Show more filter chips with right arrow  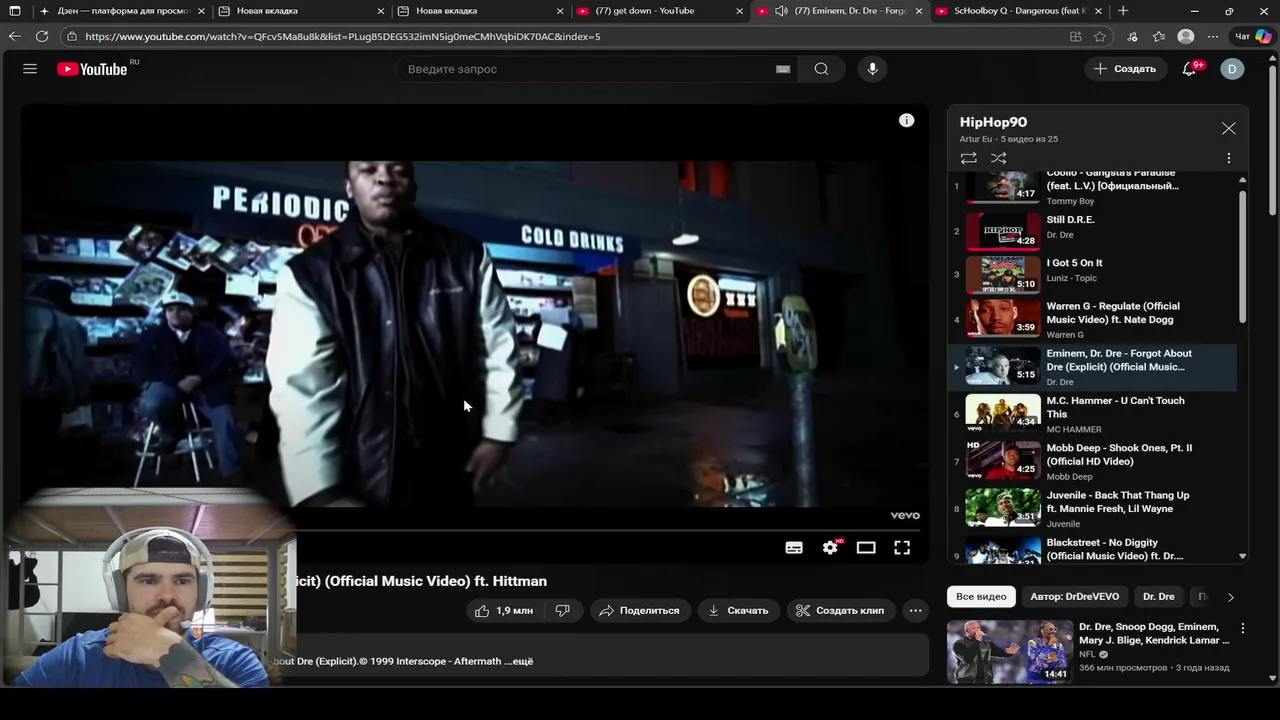(x=1231, y=597)
